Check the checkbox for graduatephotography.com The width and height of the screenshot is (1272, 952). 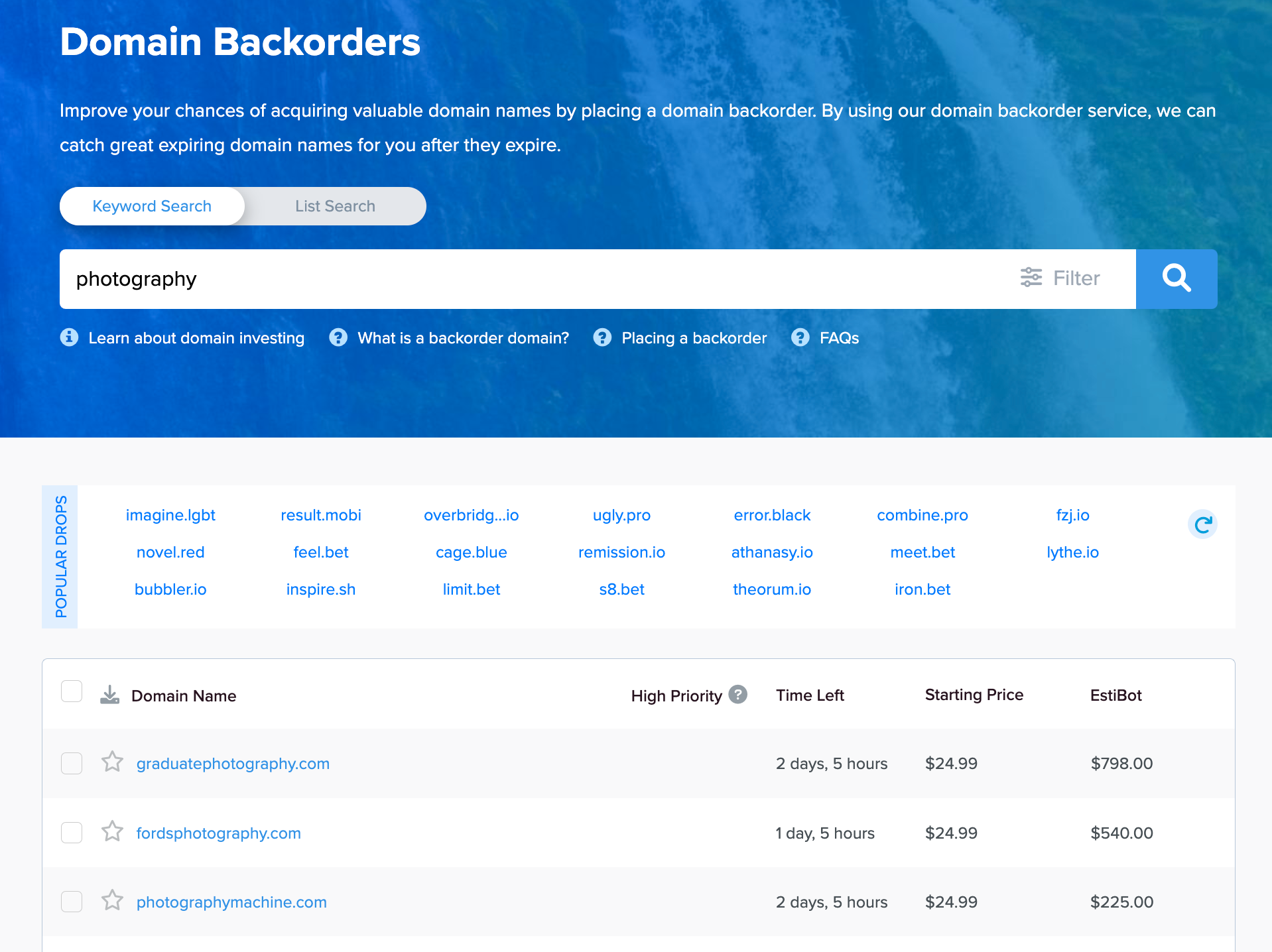(71, 763)
